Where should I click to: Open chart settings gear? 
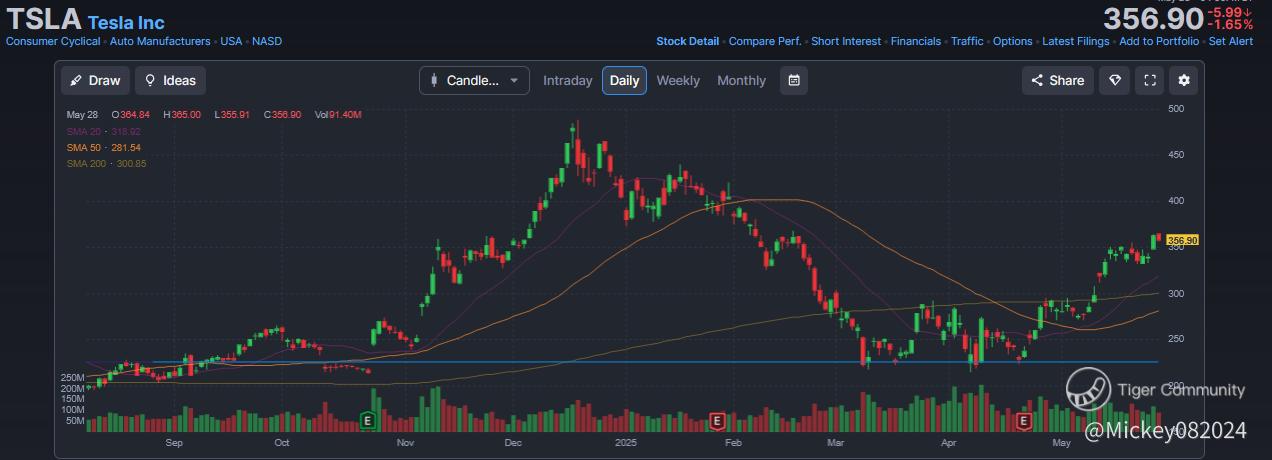1185,81
